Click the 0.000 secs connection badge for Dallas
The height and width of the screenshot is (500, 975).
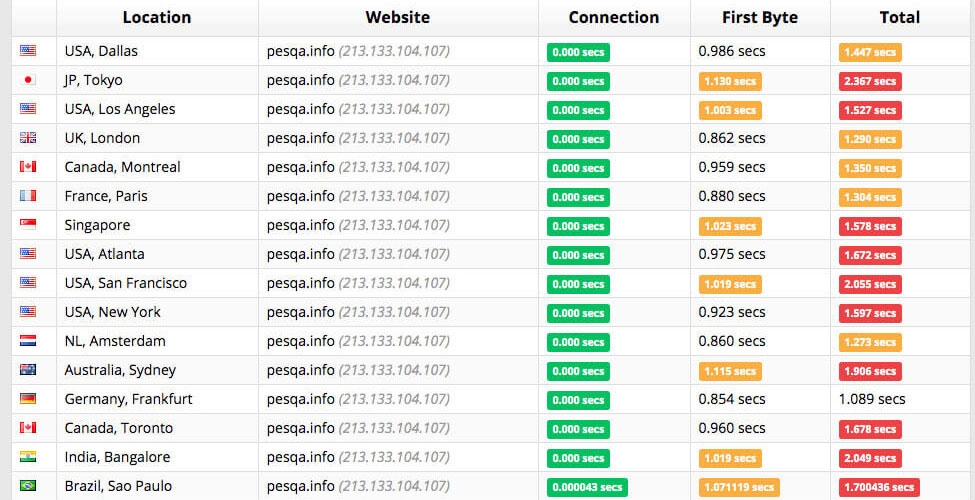point(578,52)
